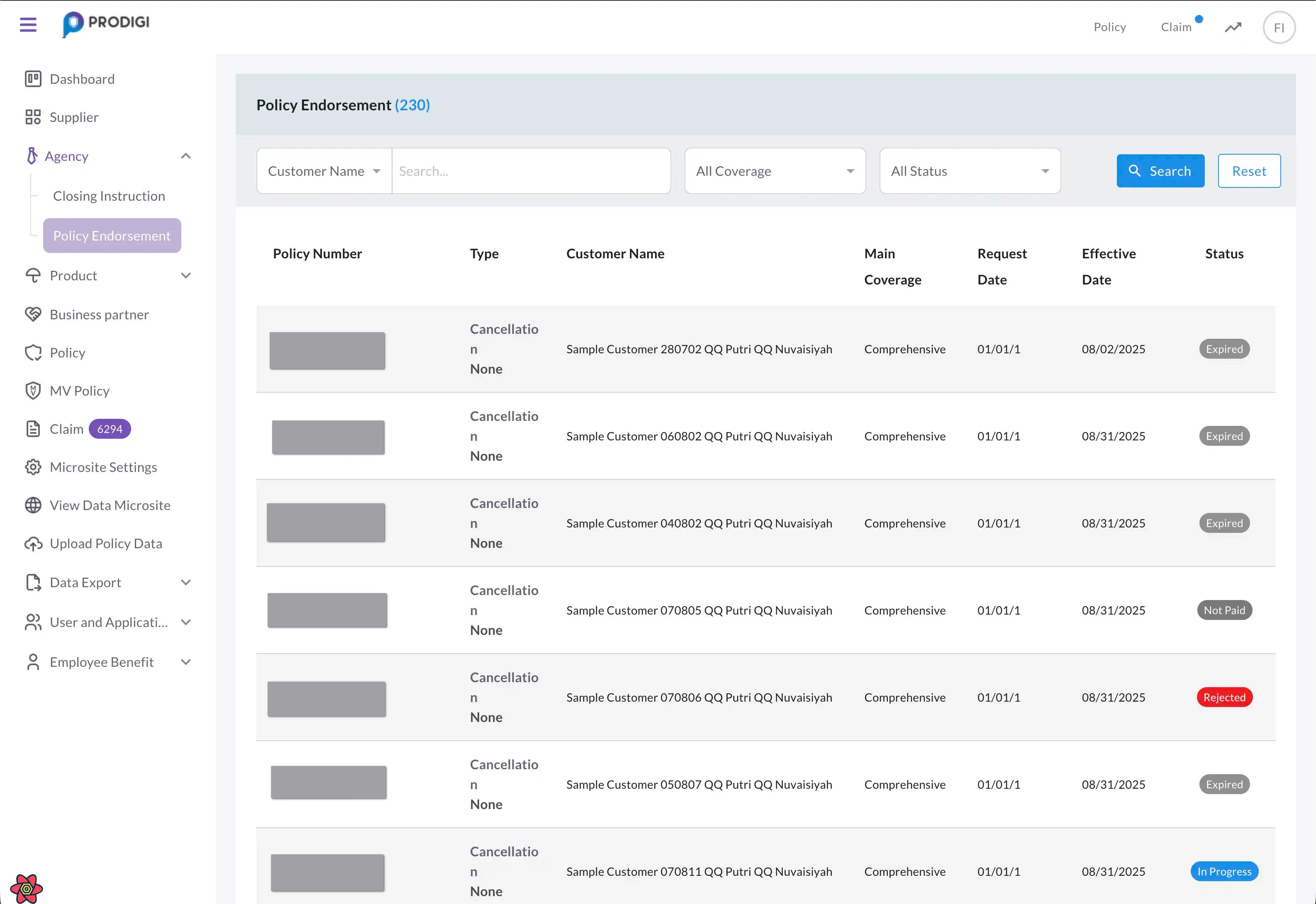Click the Search text input field
Screen dimensions: 1316x904
tap(531, 171)
